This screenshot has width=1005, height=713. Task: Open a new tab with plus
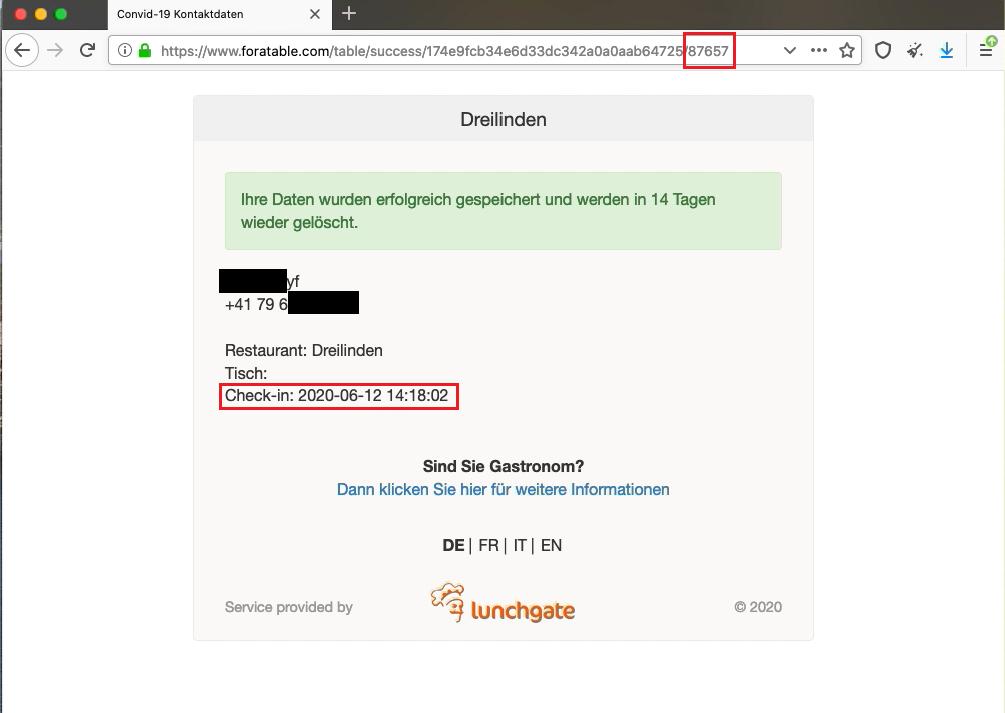(x=349, y=13)
